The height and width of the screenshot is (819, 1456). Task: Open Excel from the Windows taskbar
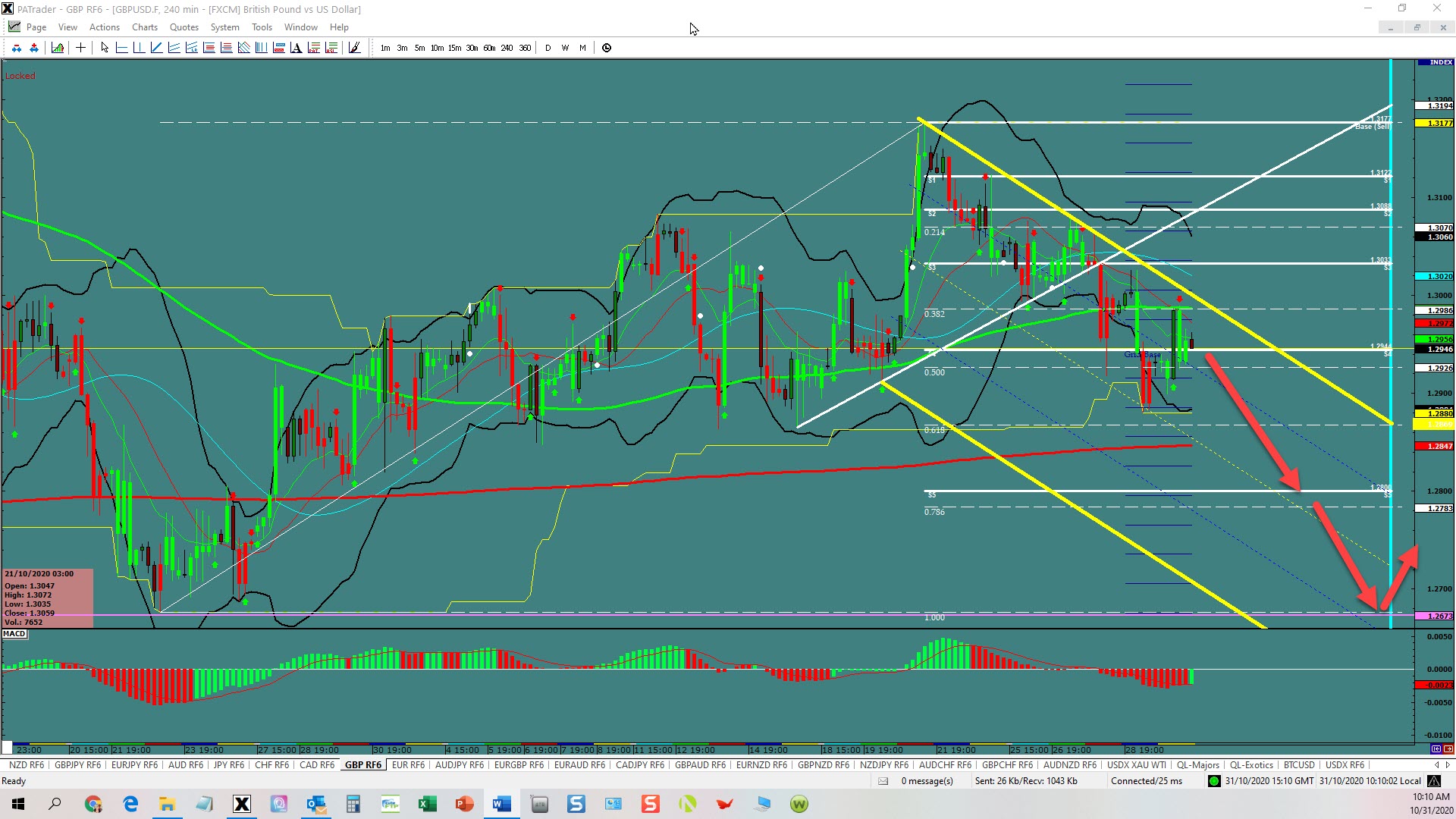[427, 804]
